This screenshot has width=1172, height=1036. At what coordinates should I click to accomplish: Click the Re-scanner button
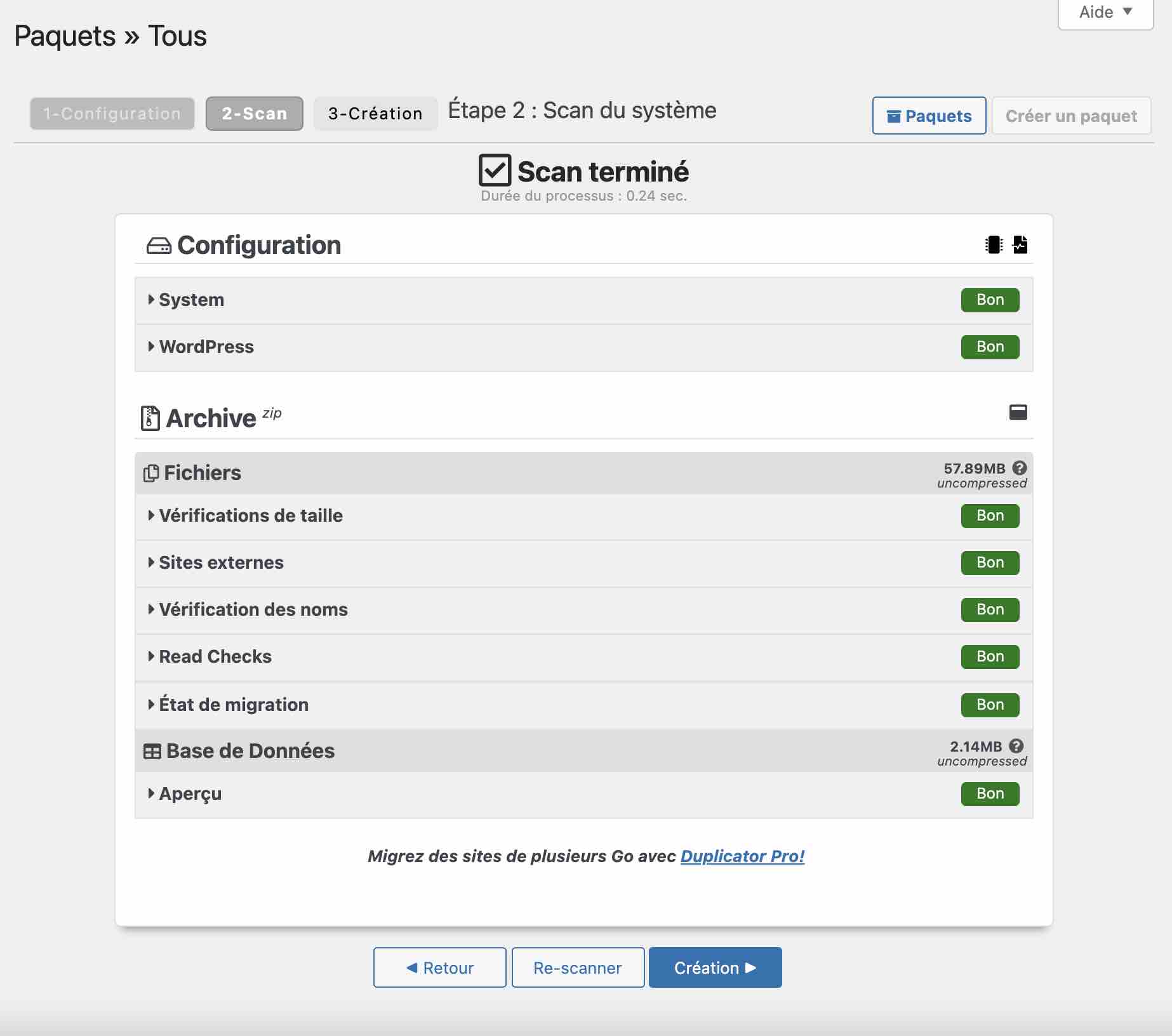click(578, 967)
